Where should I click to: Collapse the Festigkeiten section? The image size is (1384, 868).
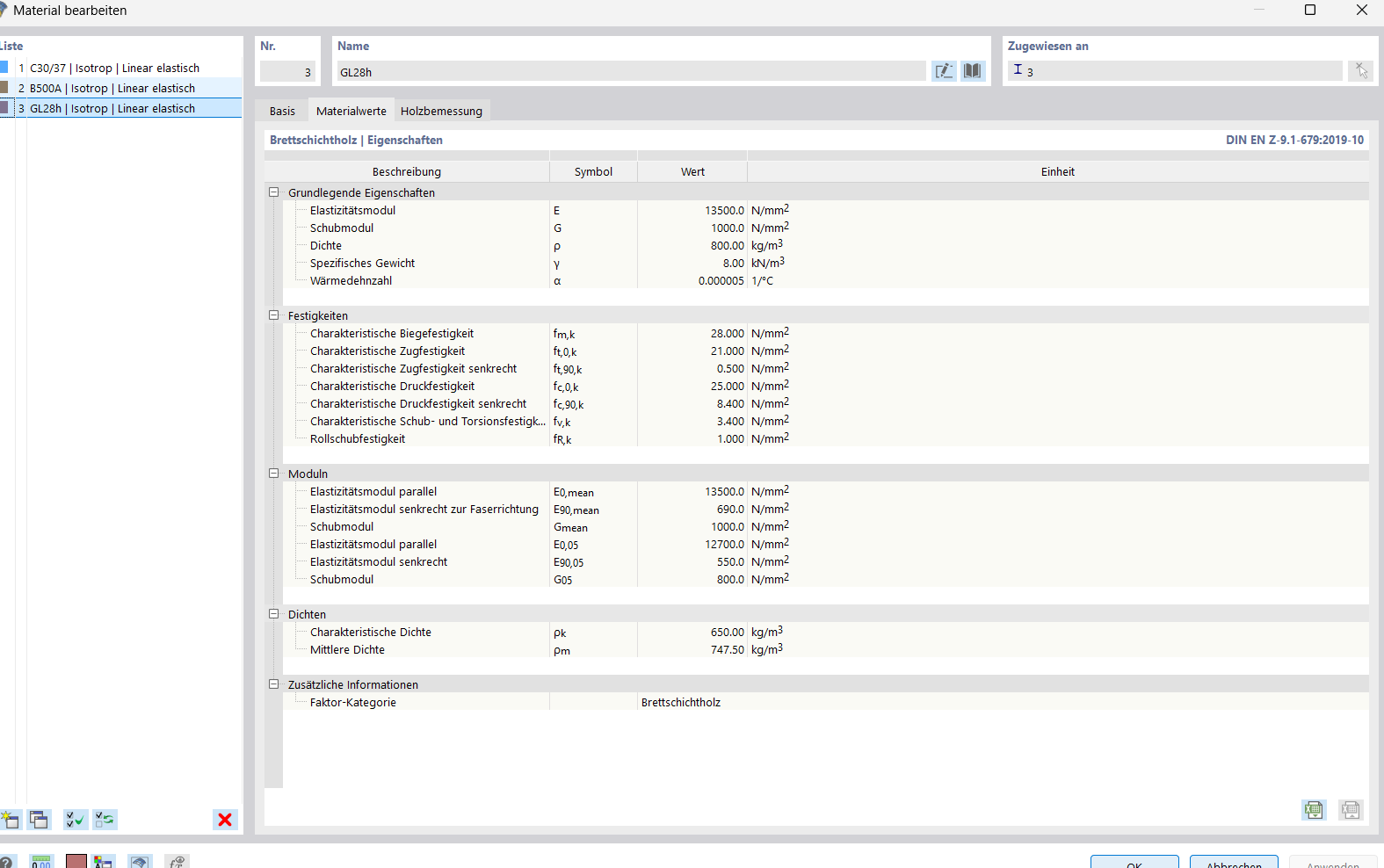(x=273, y=315)
